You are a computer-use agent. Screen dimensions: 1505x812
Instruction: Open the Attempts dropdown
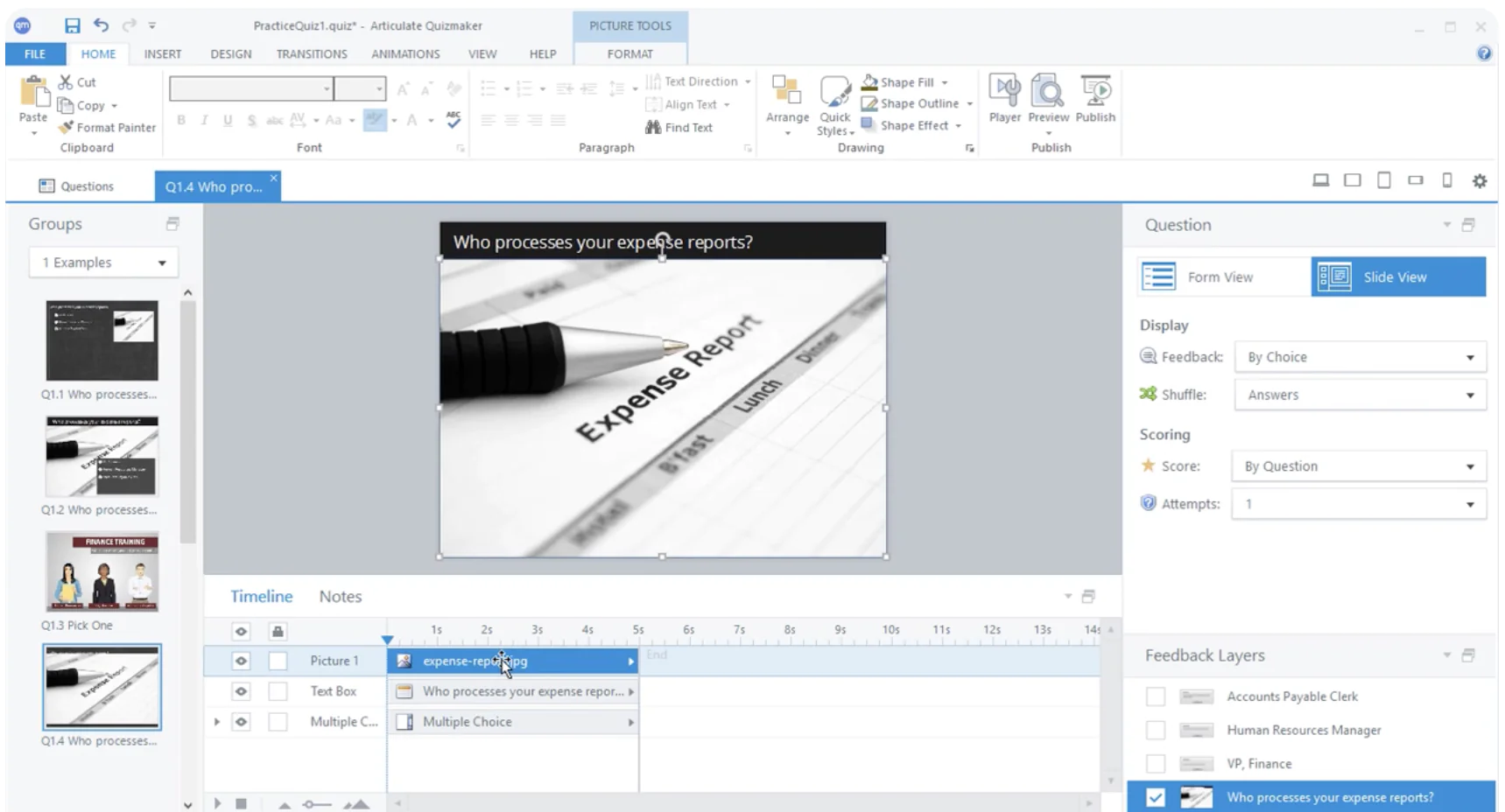coord(1359,504)
